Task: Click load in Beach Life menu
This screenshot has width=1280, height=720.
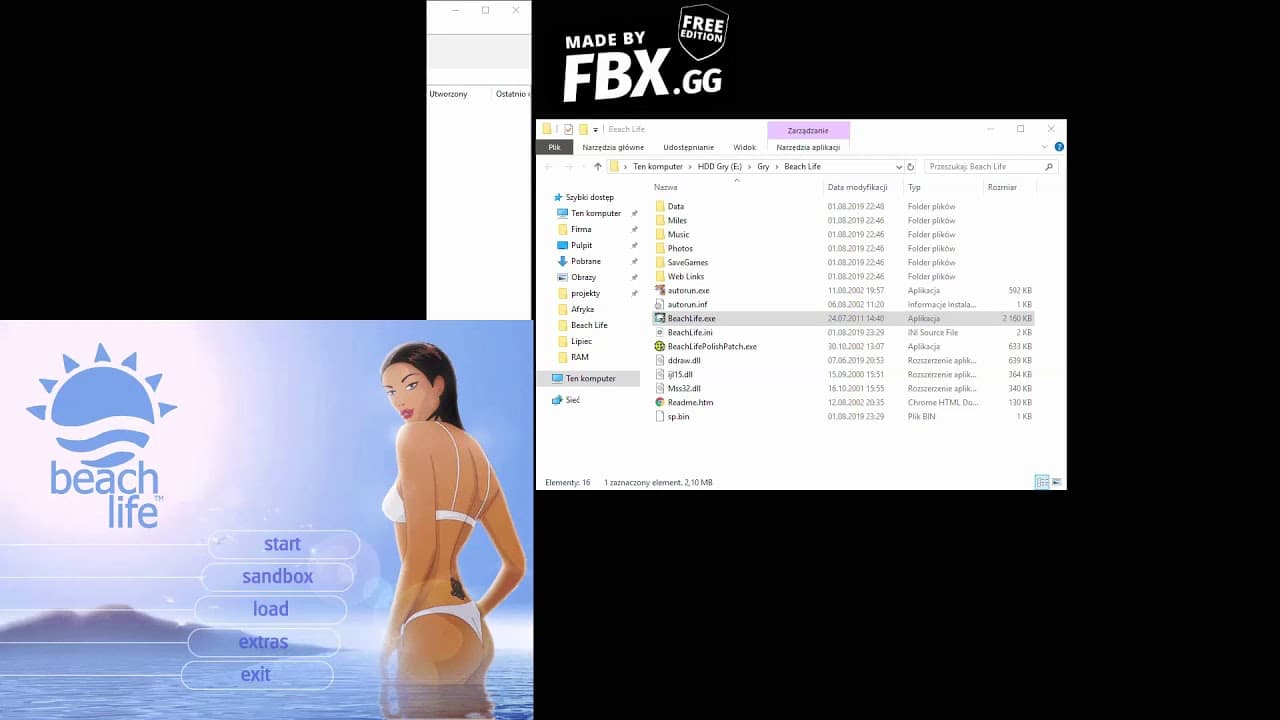Action: 270,609
